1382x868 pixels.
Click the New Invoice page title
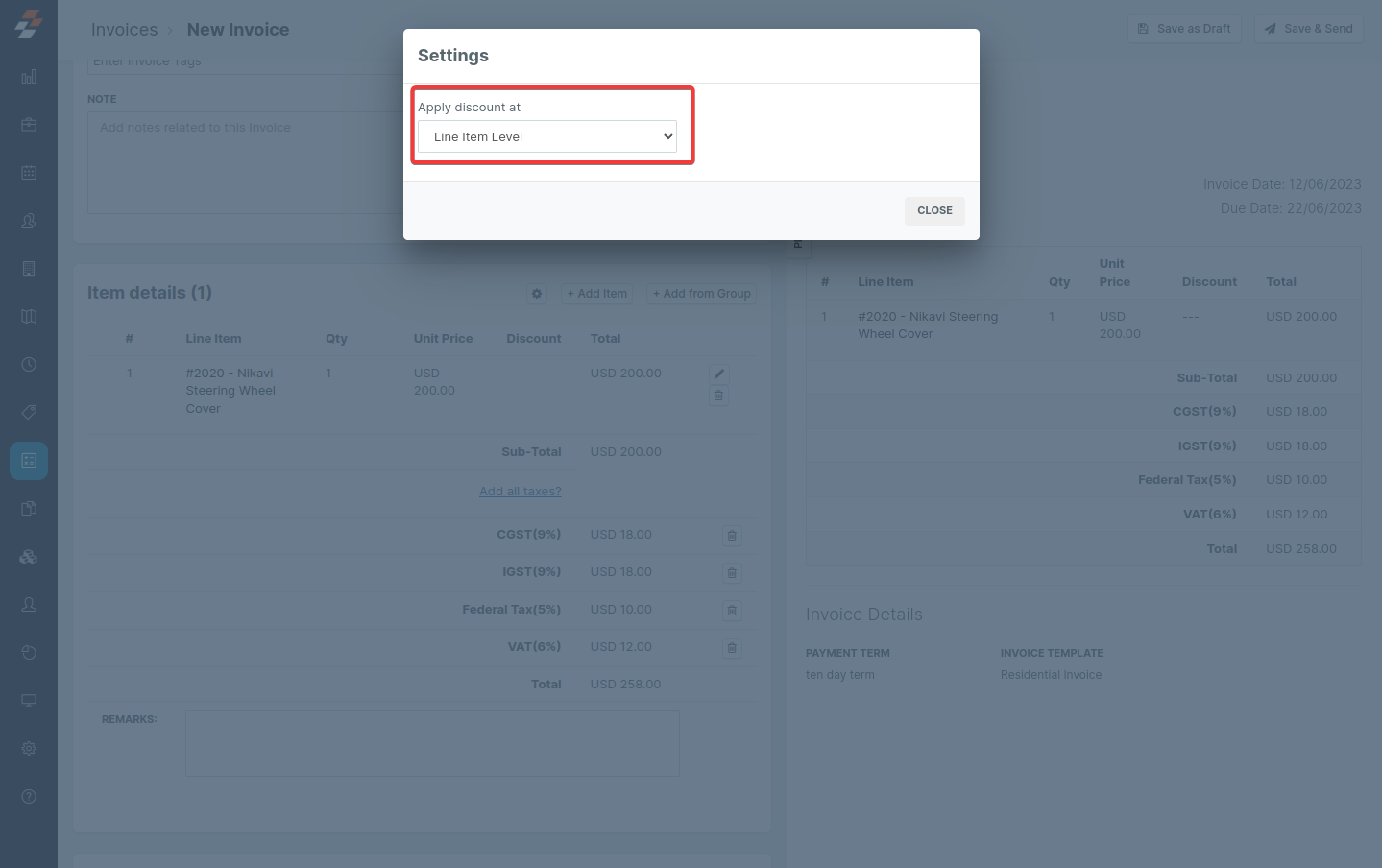(238, 30)
